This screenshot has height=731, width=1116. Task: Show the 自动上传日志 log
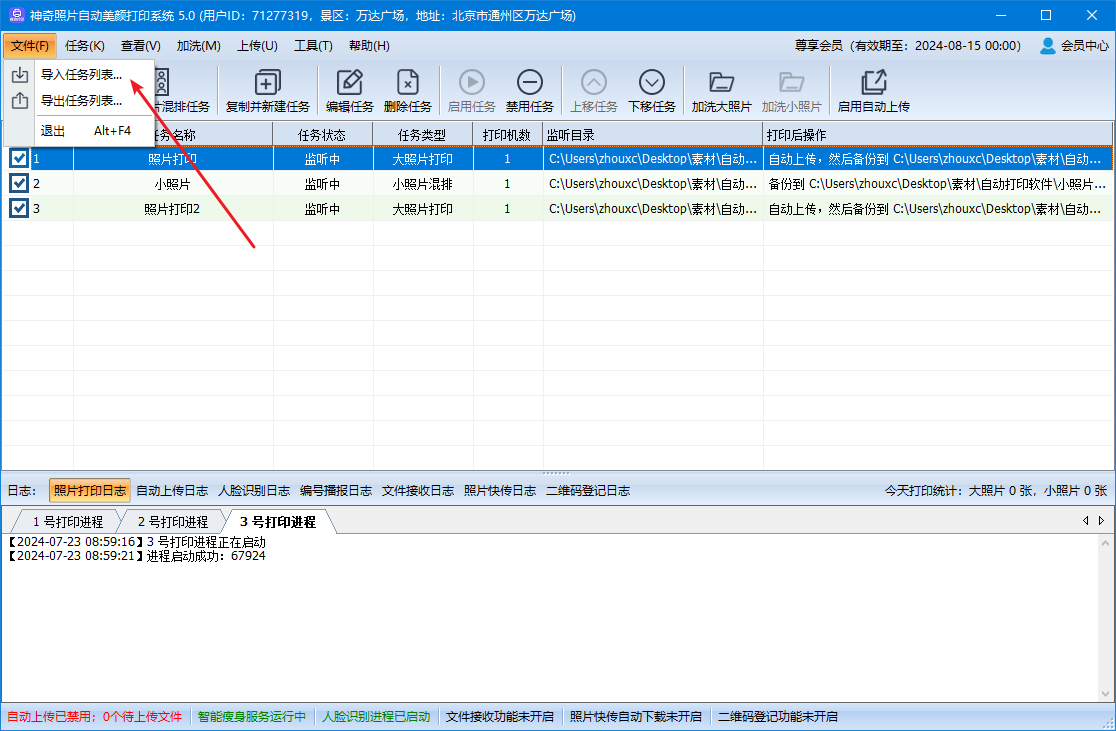pyautogui.click(x=172, y=490)
